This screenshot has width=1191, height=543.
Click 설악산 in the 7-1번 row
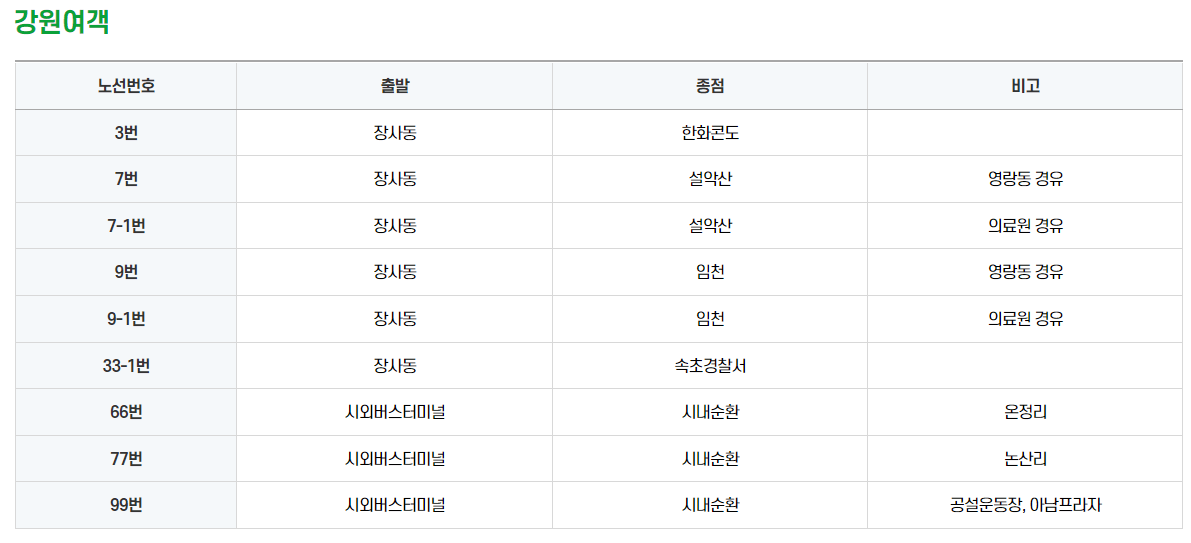[x=710, y=226]
